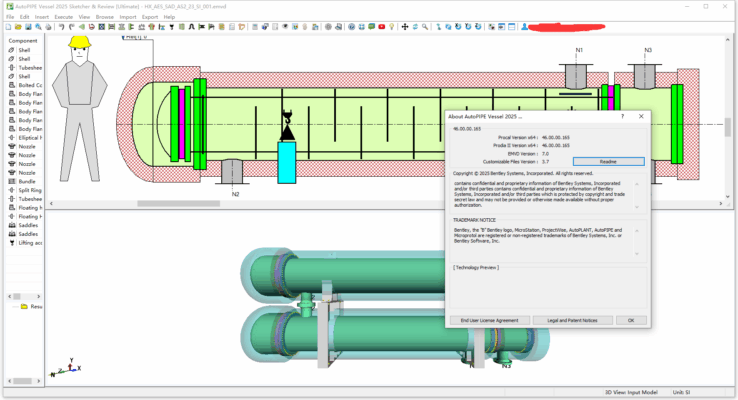Open the Edit menu
The width and height of the screenshot is (738, 400).
pyautogui.click(x=24, y=17)
